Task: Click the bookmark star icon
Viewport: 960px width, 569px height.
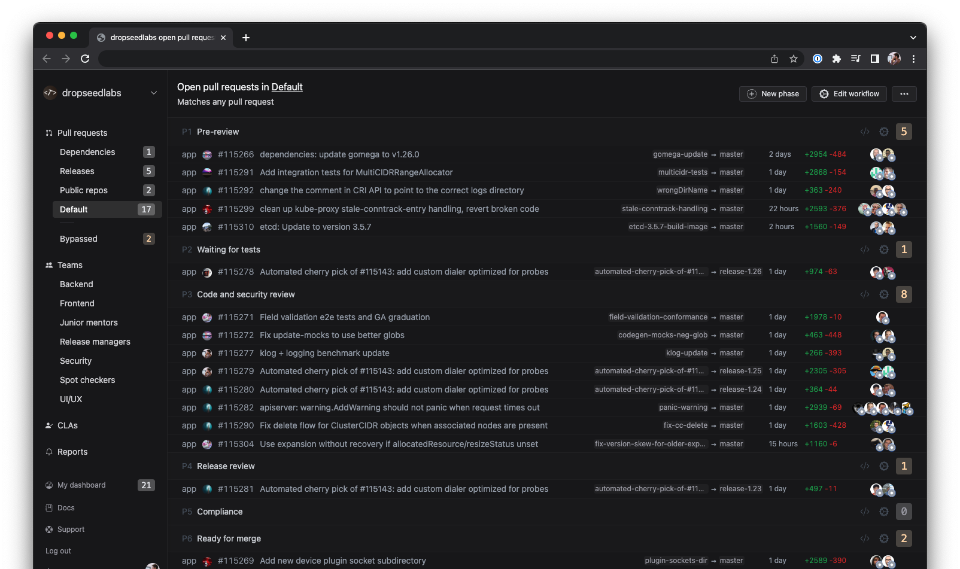Action: [x=793, y=59]
